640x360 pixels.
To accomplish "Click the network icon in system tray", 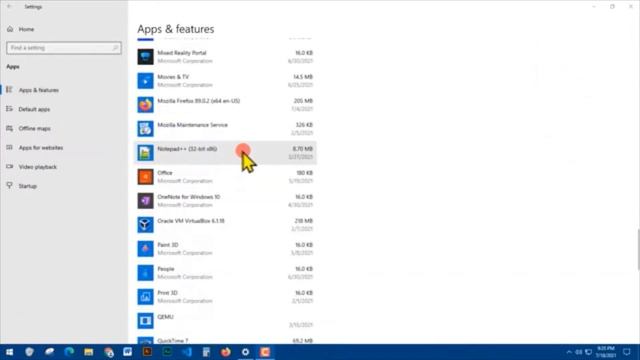I will pyautogui.click(x=589, y=352).
